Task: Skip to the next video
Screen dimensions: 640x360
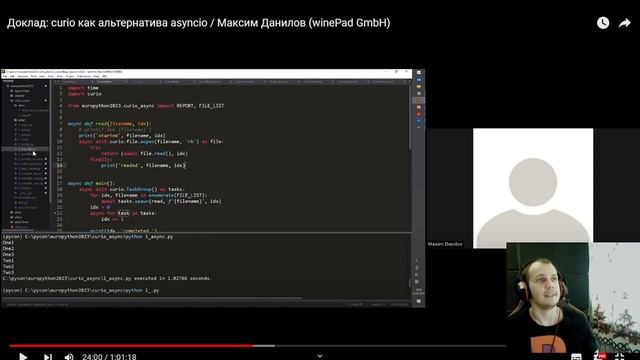Action: [48, 357]
